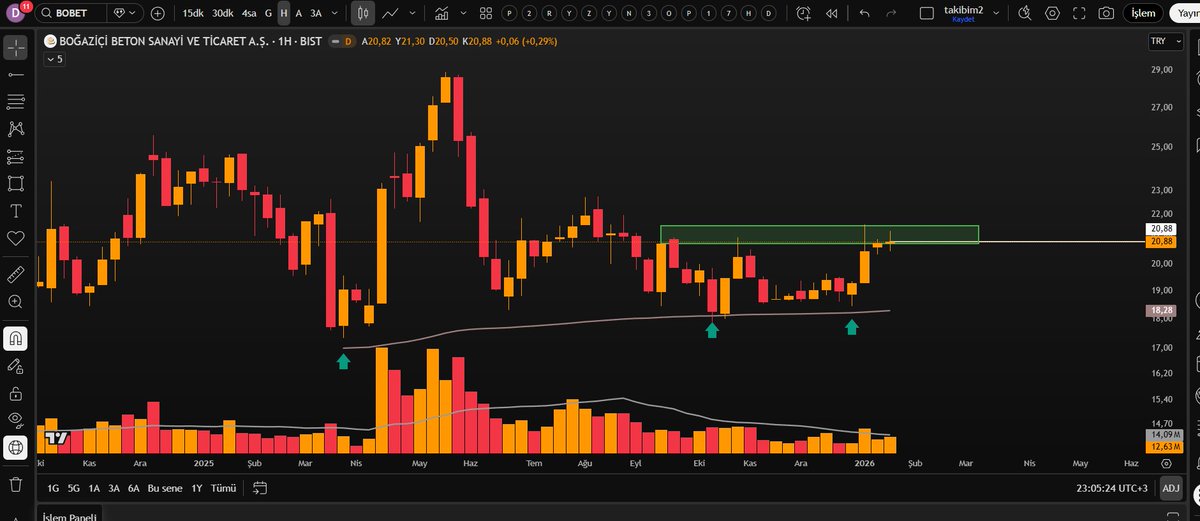Open the chart patterns tool
The height and width of the screenshot is (521, 1200).
[x=16, y=129]
